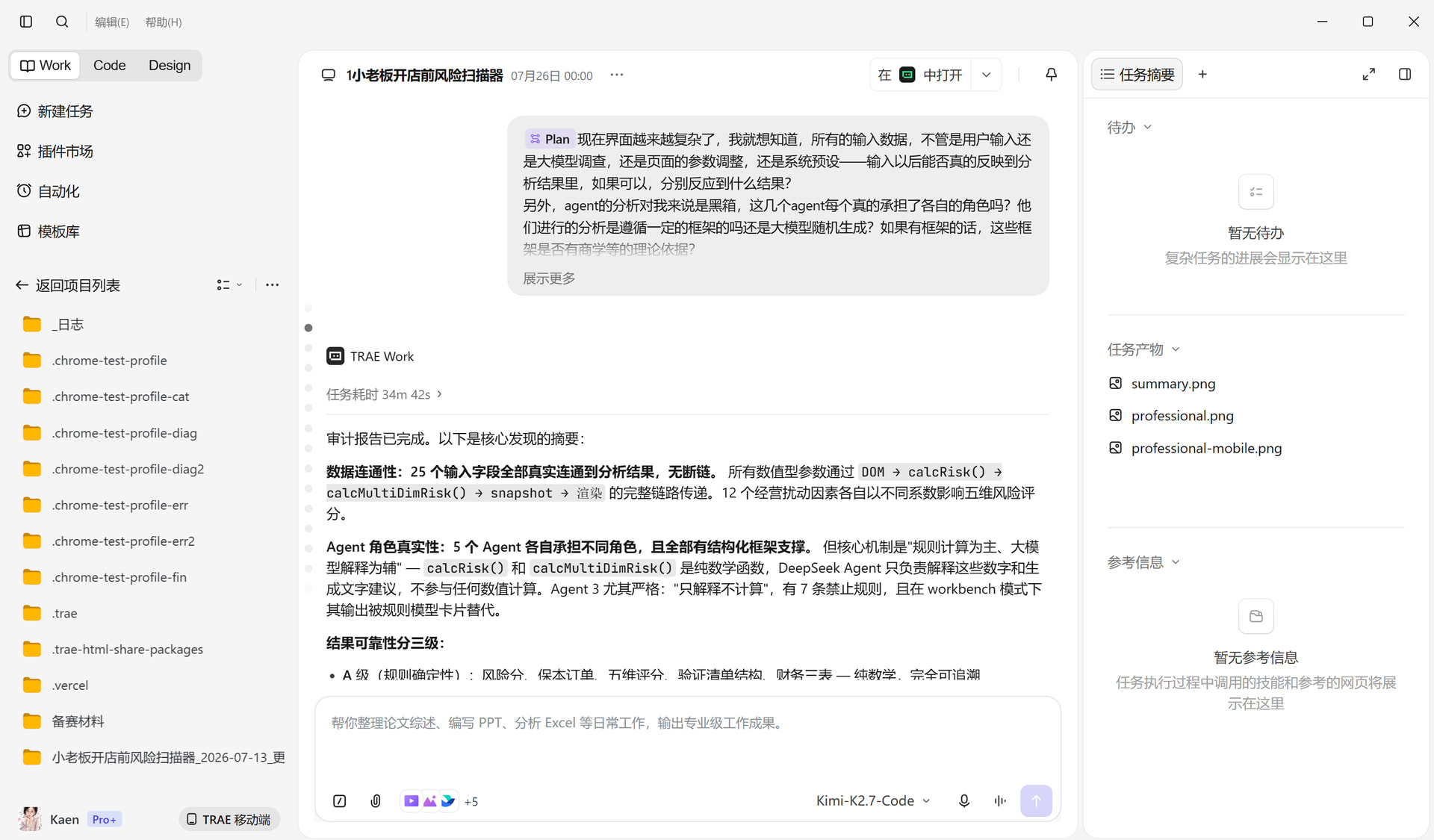The image size is (1434, 840).
Task: Open the Kimi-K2.7-Code model dropdown
Action: 873,800
